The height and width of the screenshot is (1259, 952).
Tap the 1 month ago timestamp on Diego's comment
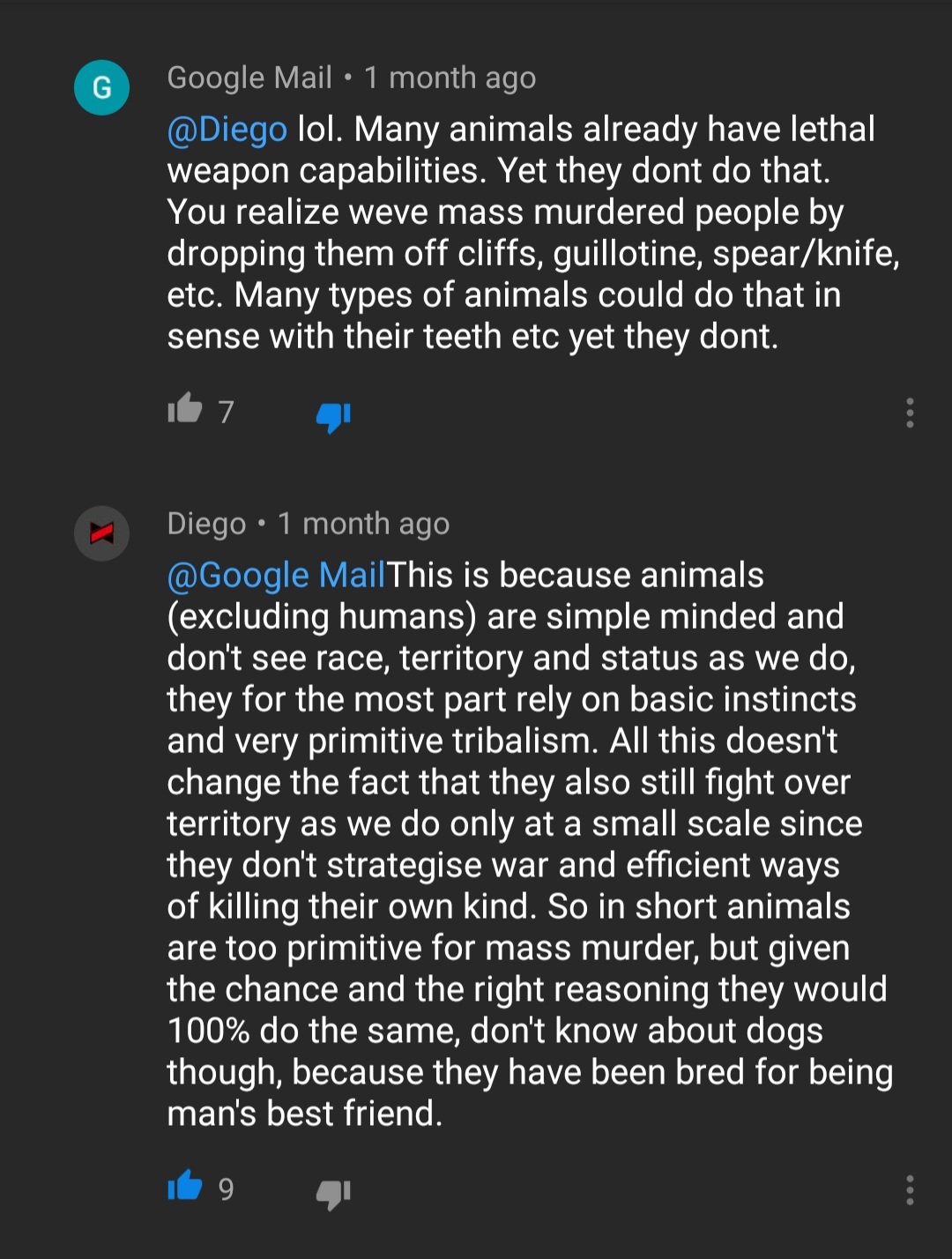click(x=364, y=524)
